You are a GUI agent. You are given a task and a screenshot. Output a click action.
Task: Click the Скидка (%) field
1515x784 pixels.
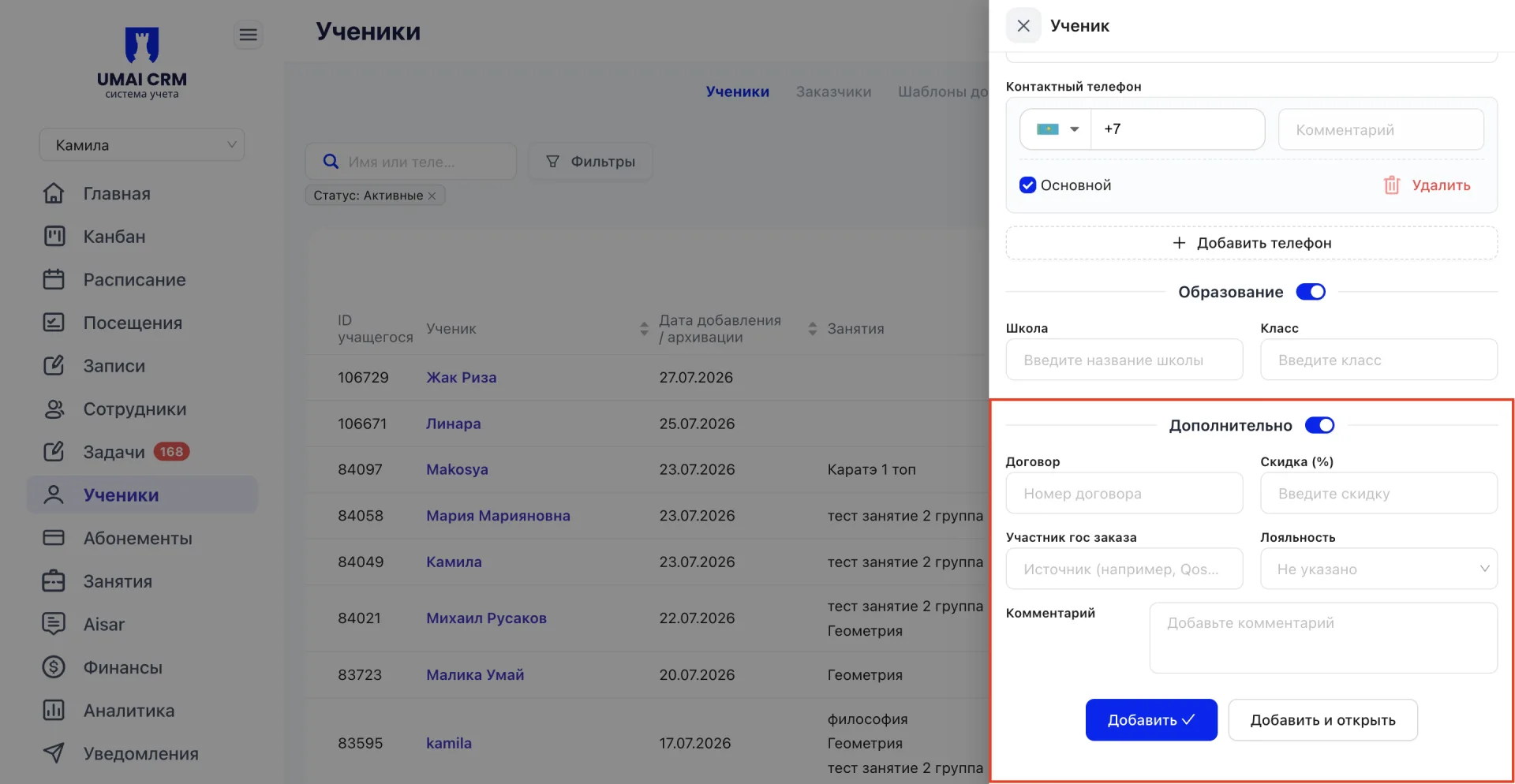tap(1378, 493)
